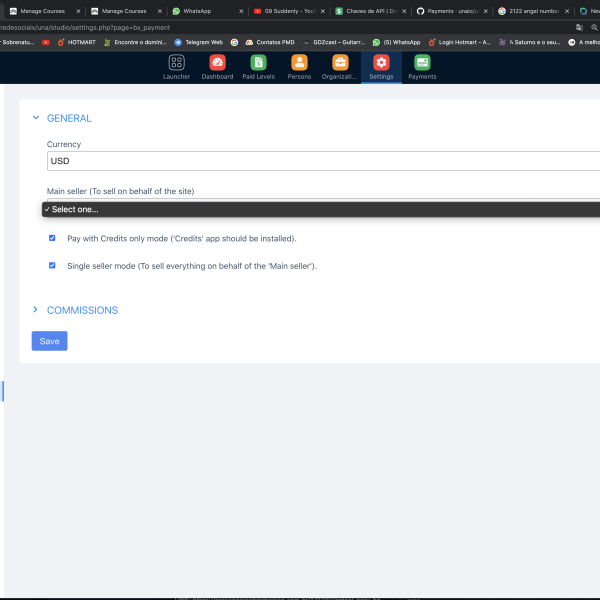Viewport: 600px width, 600px height.
Task: Open the Paid Levels app icon
Action: pos(258,63)
